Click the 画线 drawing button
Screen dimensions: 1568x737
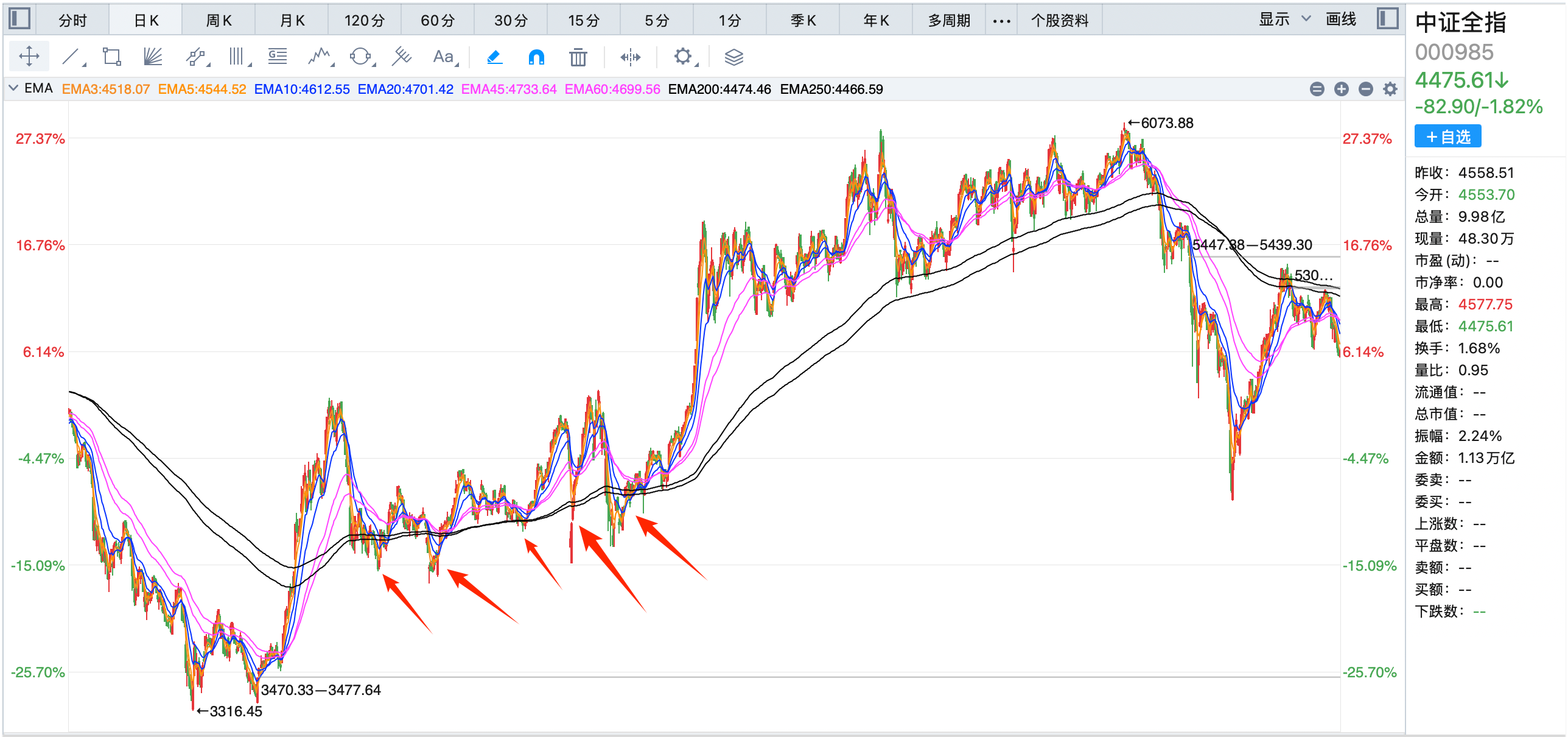tap(1341, 19)
